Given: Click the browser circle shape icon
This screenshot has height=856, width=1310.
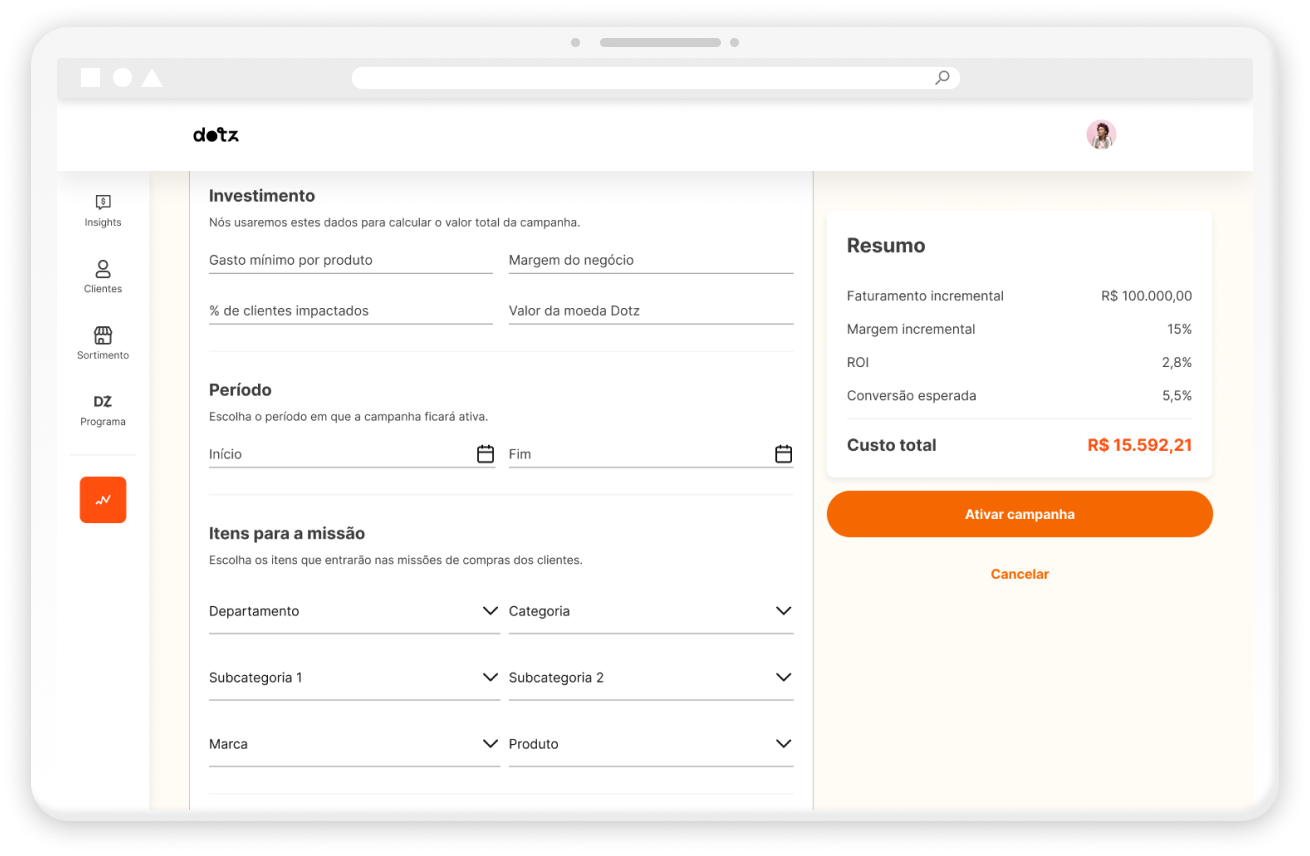Looking at the screenshot, I should (x=122, y=77).
